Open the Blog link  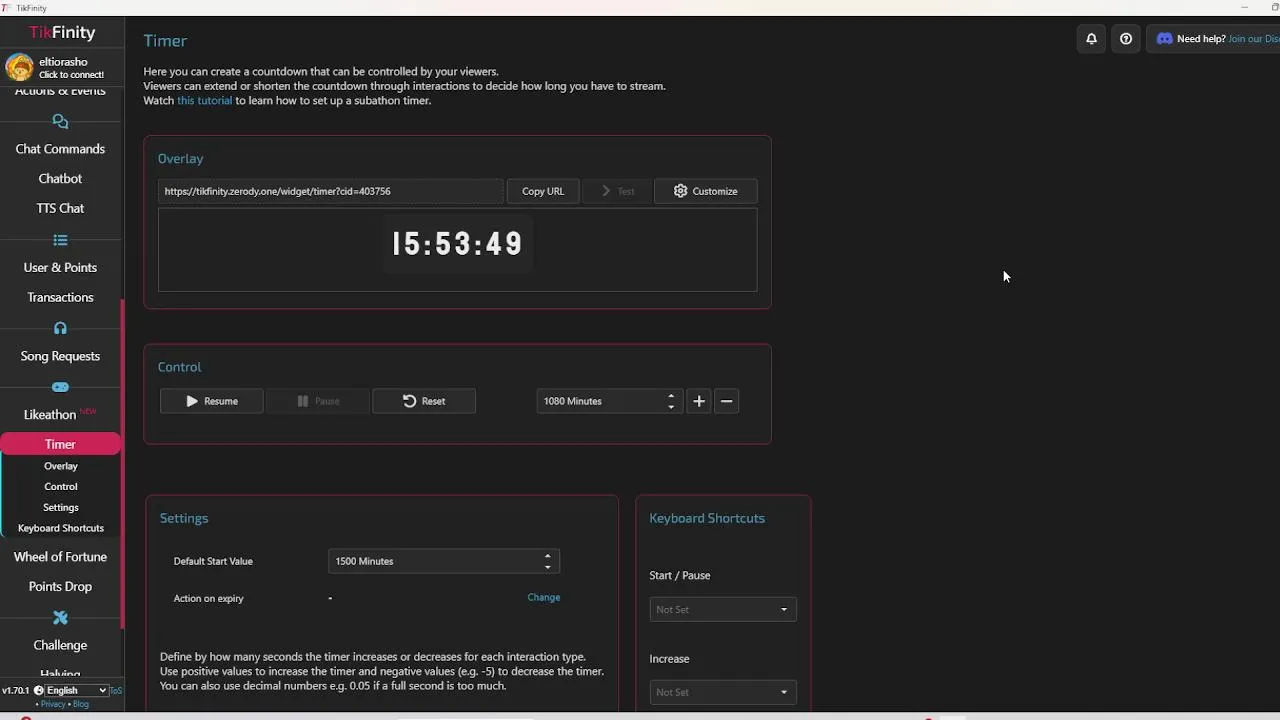pos(81,704)
